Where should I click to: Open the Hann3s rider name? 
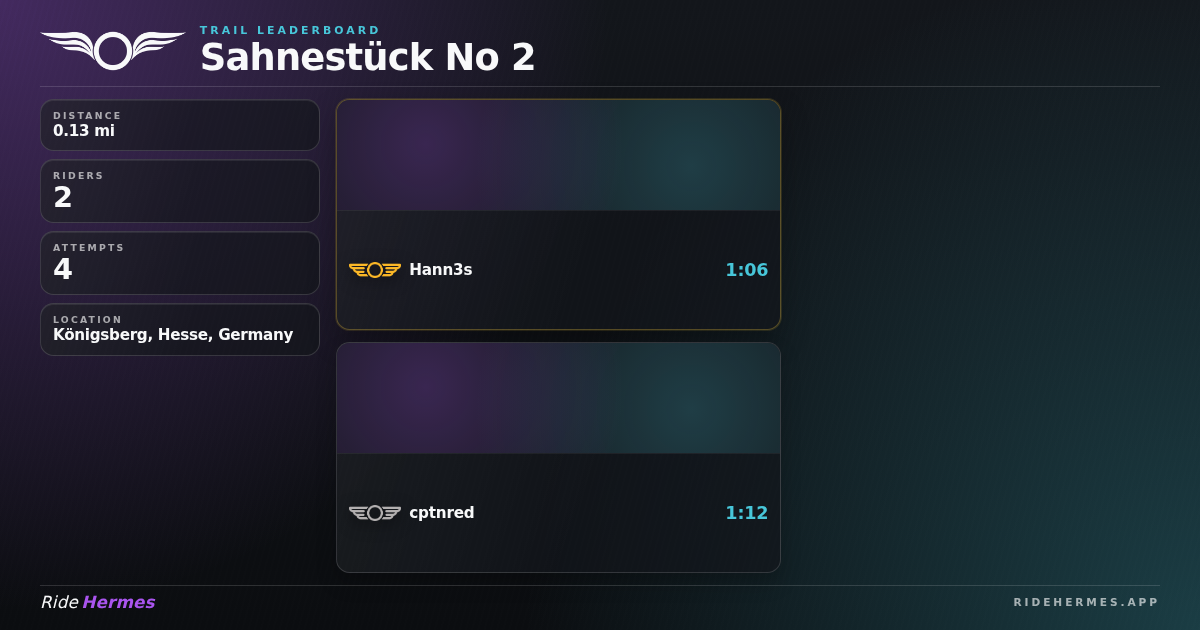click(x=441, y=270)
